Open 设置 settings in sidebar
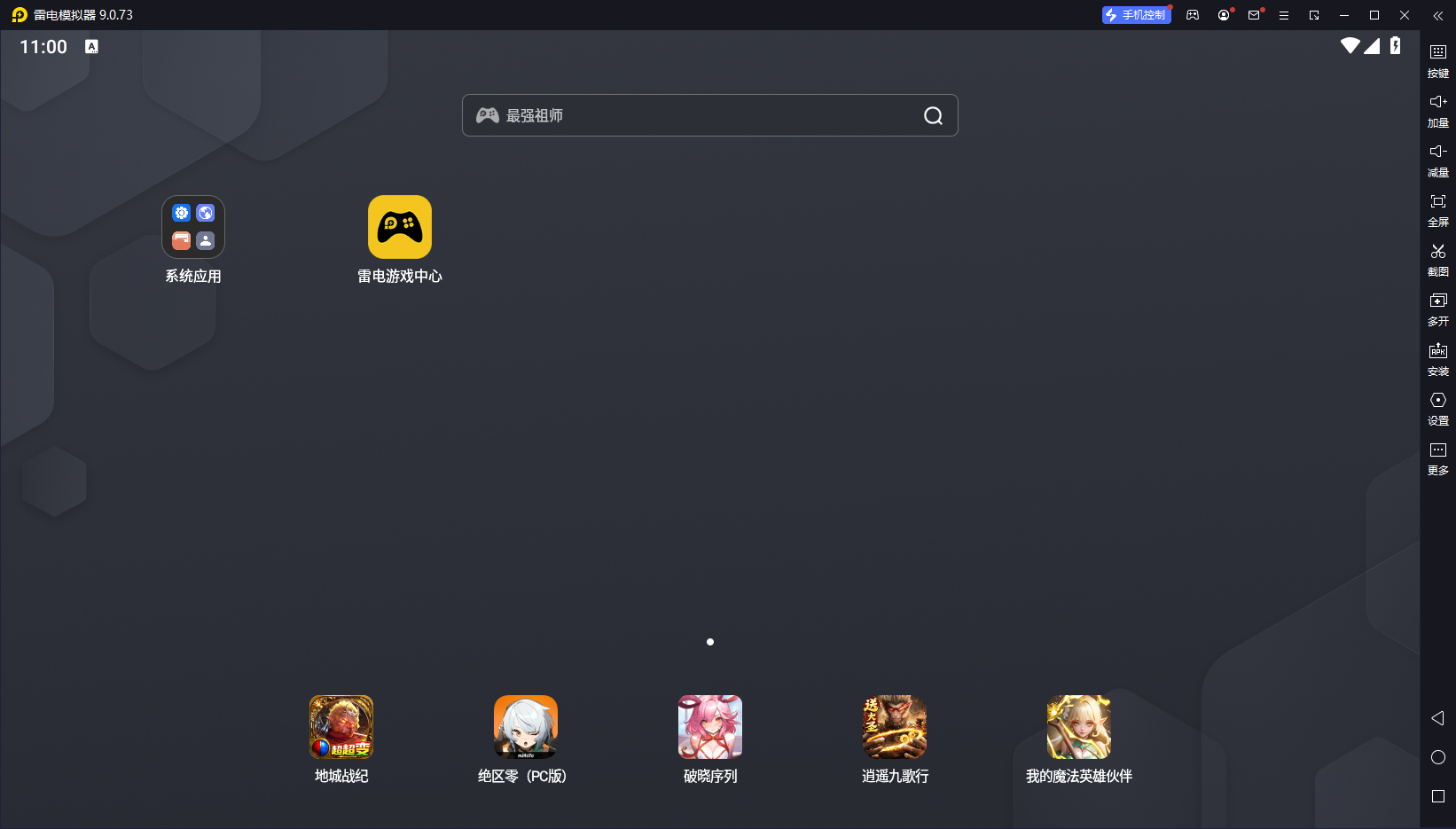This screenshot has height=829, width=1456. (1438, 409)
